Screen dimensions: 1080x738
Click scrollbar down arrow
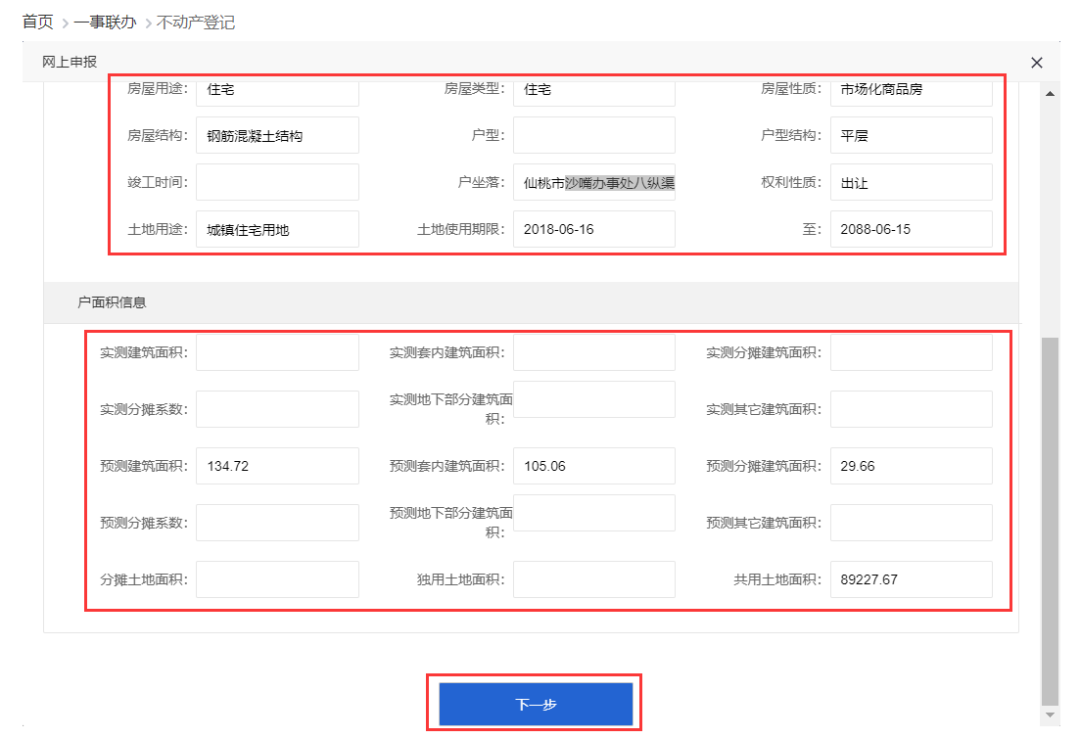point(1049,715)
